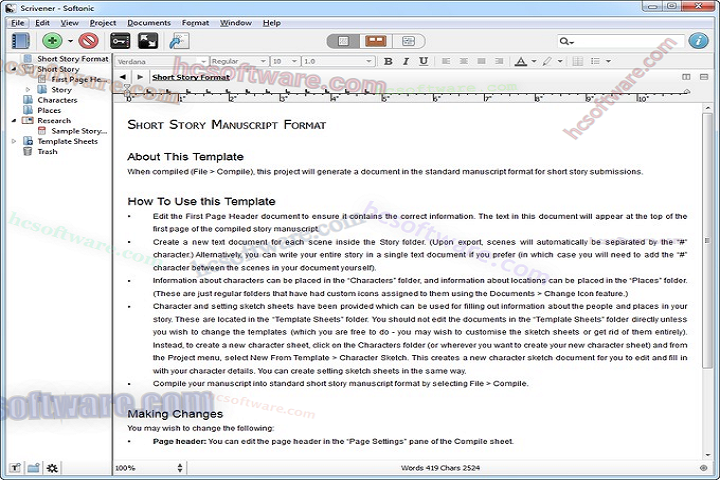Open the File menu

(18, 23)
